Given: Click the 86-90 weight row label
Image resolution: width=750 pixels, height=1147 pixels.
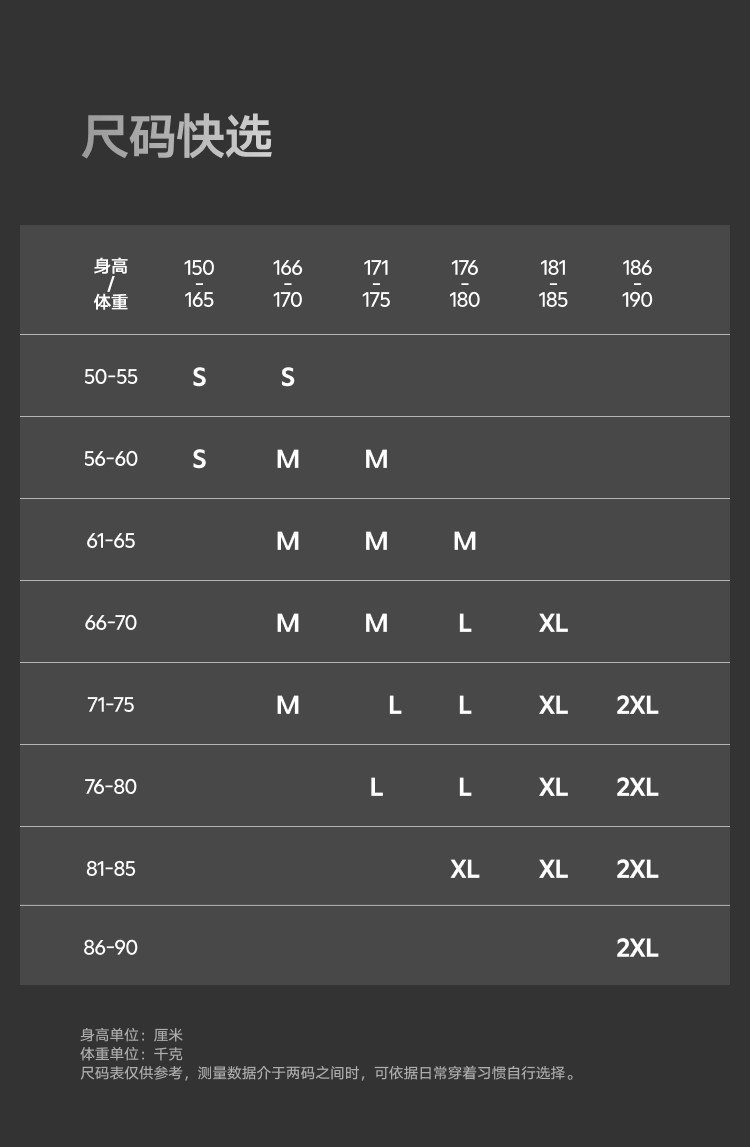Looking at the screenshot, I should click(111, 947).
